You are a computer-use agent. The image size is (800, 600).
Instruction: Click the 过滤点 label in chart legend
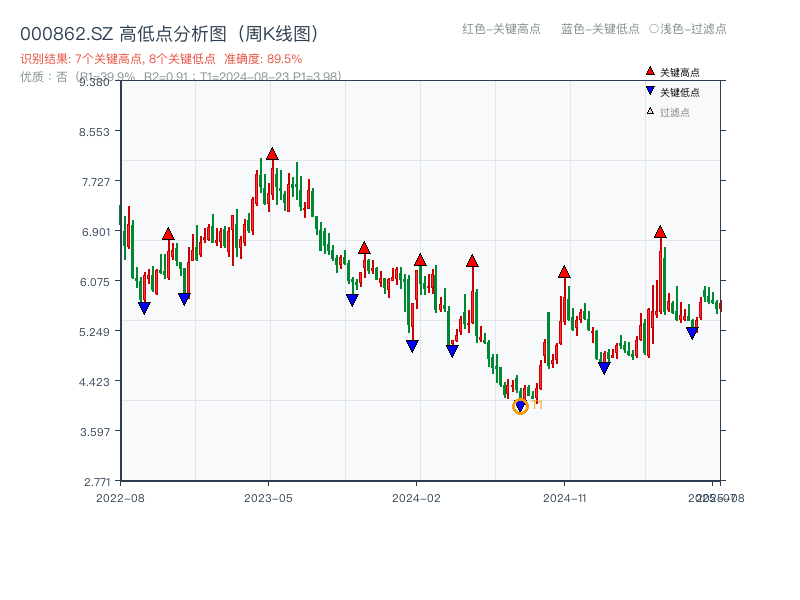(674, 112)
